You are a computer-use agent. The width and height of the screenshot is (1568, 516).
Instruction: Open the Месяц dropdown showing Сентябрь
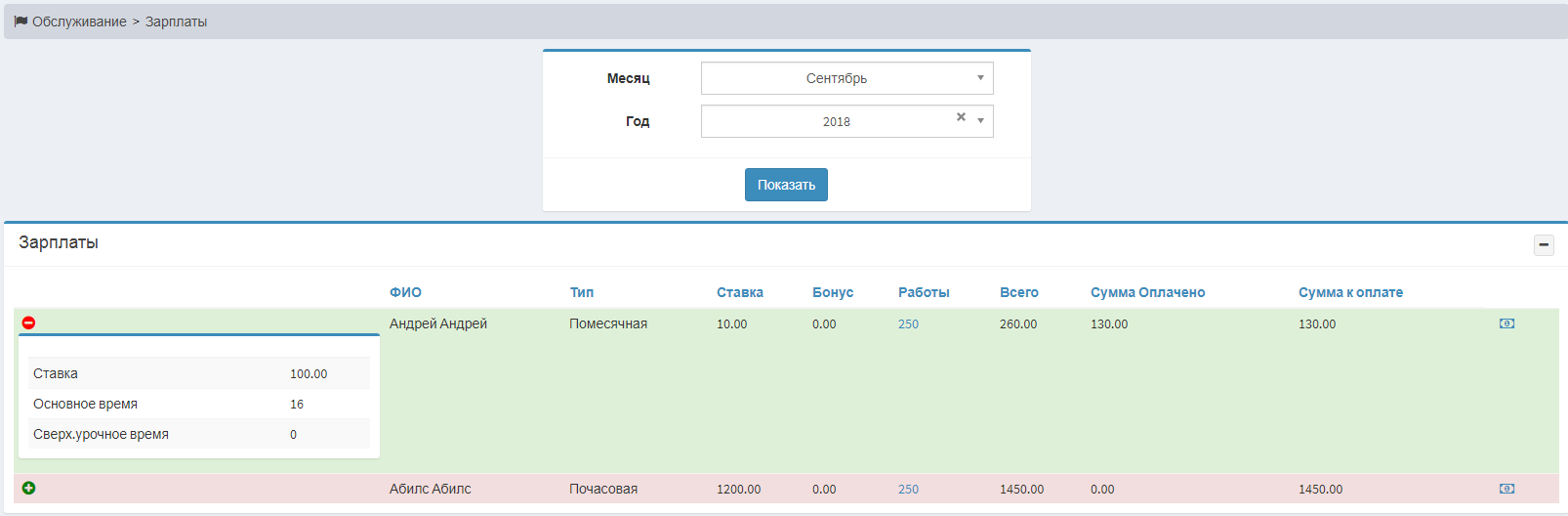coord(846,78)
